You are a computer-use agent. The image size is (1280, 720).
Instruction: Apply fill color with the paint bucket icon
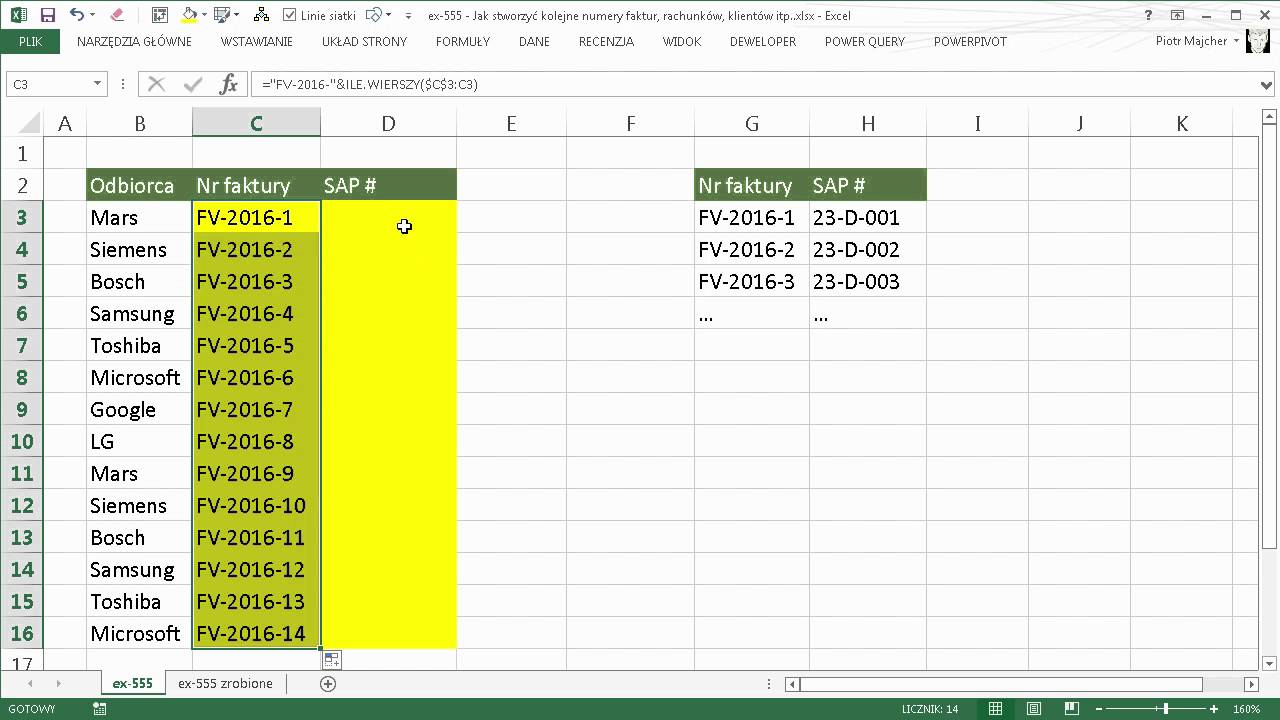coord(188,15)
